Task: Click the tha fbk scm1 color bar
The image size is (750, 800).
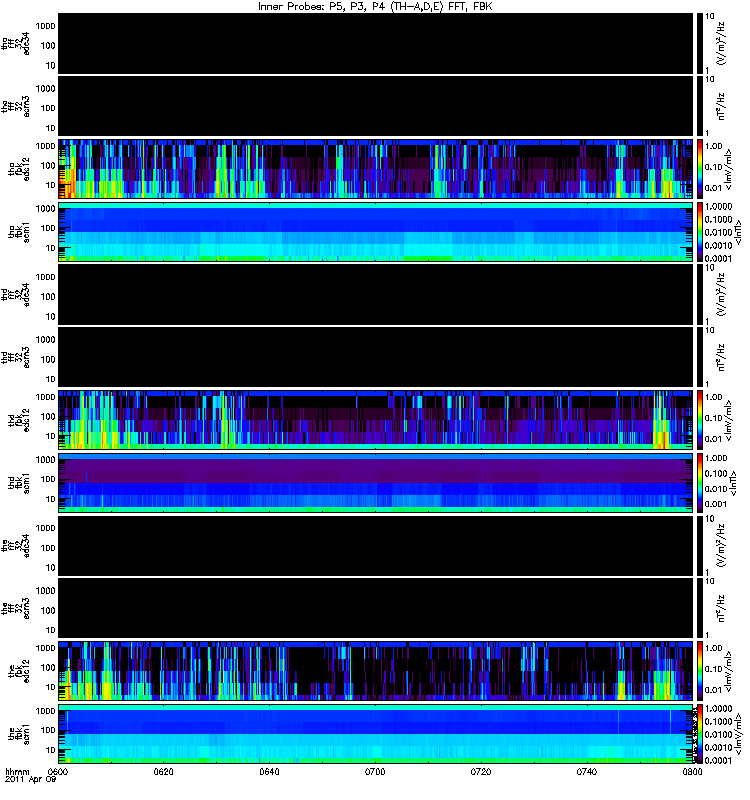Action: coord(700,232)
